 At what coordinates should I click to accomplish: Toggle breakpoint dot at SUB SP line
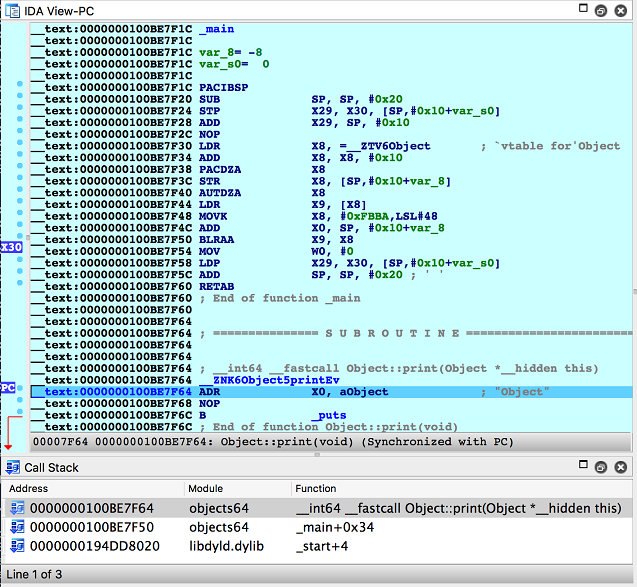20,96
